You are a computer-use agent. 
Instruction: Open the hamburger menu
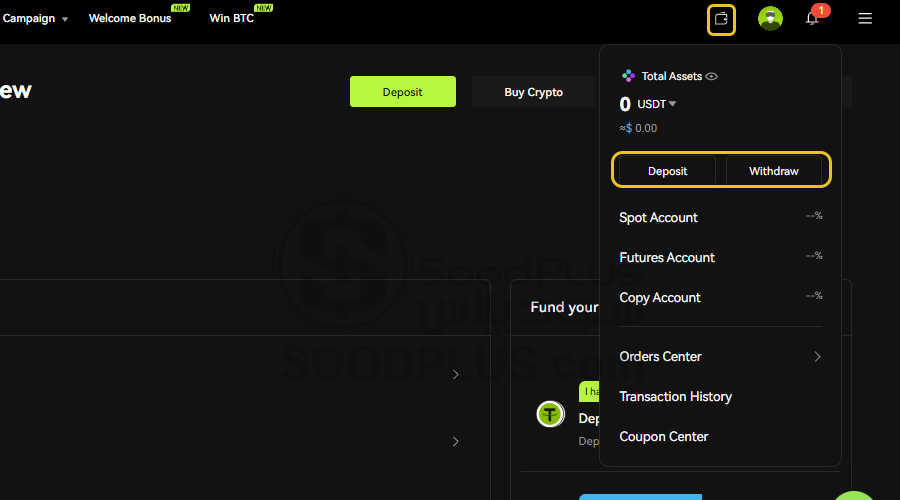865,19
